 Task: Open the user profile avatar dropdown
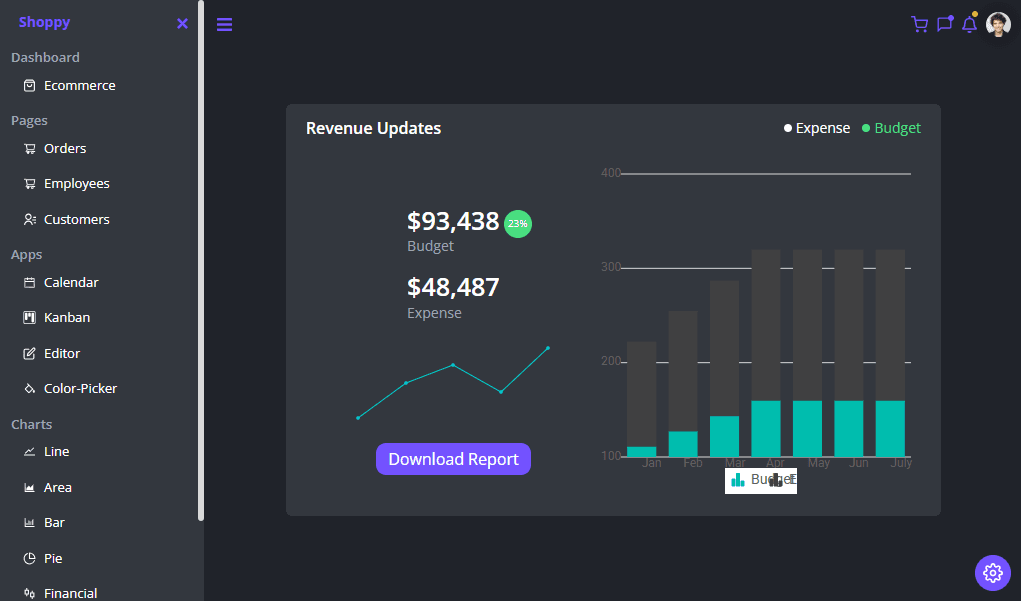pyautogui.click(x=998, y=23)
